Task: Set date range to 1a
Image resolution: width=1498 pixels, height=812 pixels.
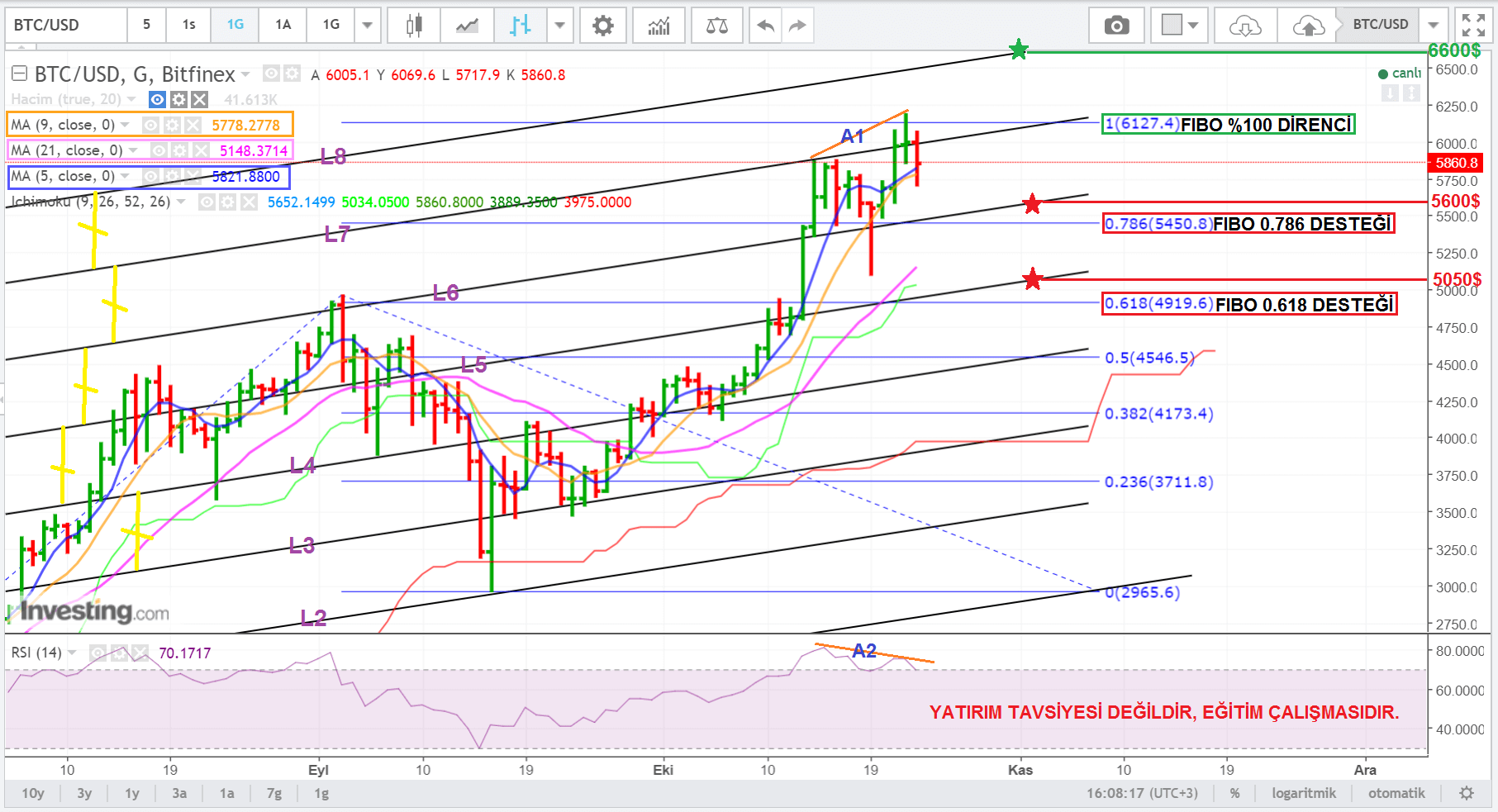Action: tap(227, 793)
